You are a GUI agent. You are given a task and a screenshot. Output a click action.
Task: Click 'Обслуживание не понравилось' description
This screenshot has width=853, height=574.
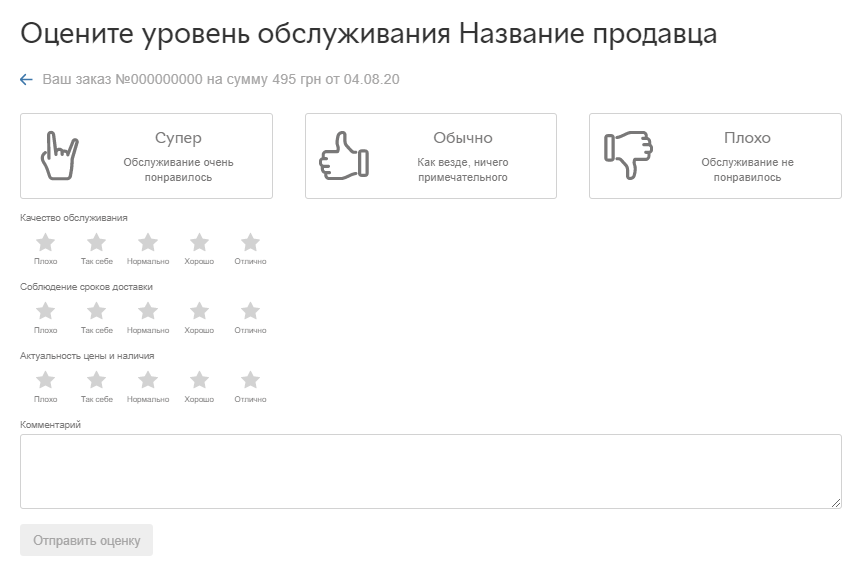747,170
